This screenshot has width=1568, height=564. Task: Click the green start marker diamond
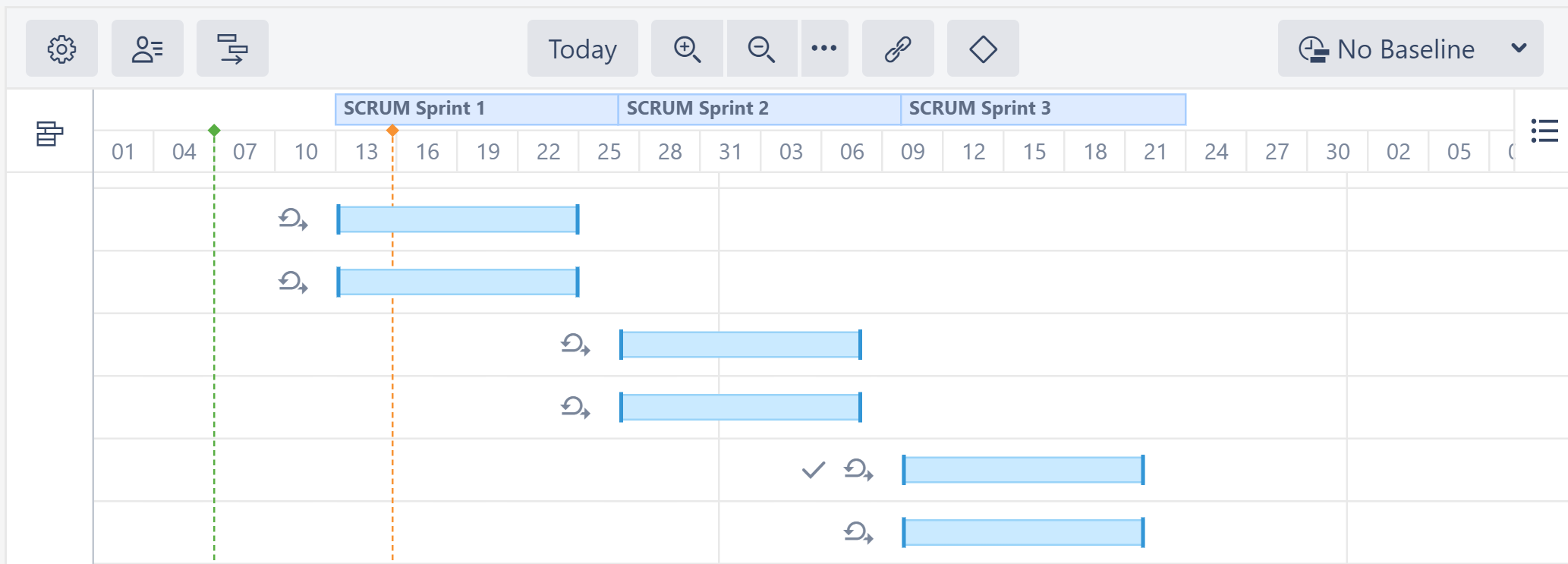click(x=214, y=131)
